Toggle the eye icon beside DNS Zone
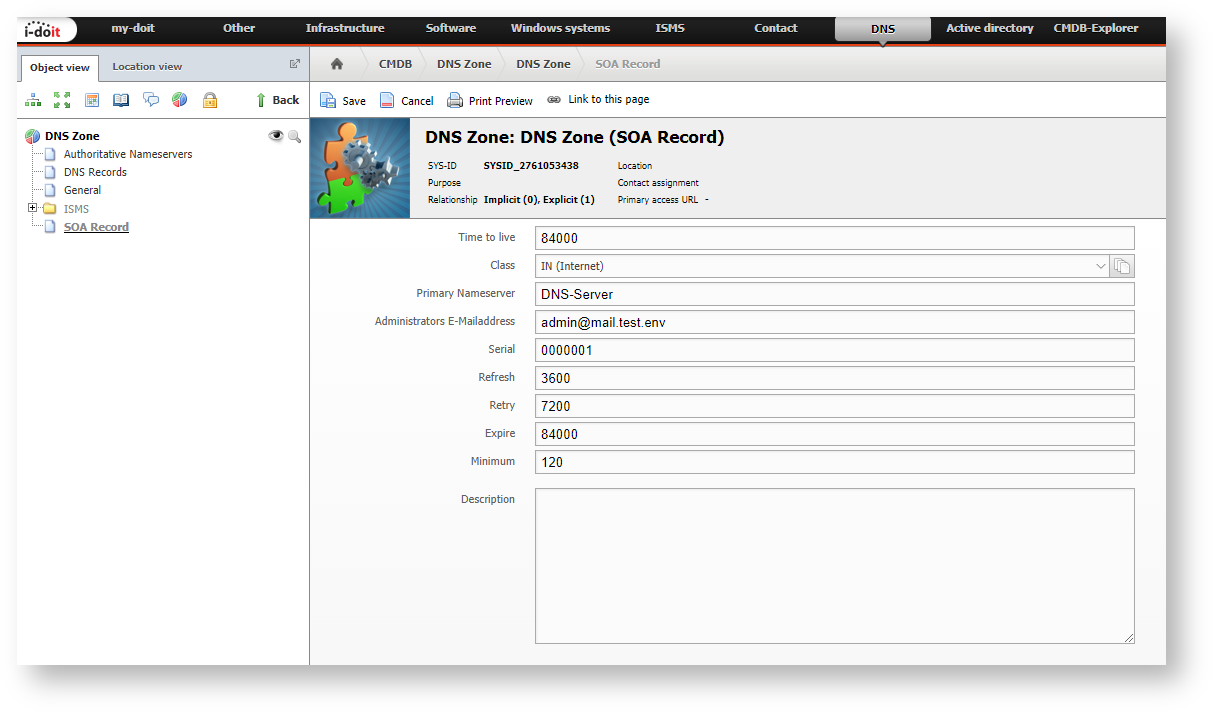The height and width of the screenshot is (713, 1214). coord(276,136)
